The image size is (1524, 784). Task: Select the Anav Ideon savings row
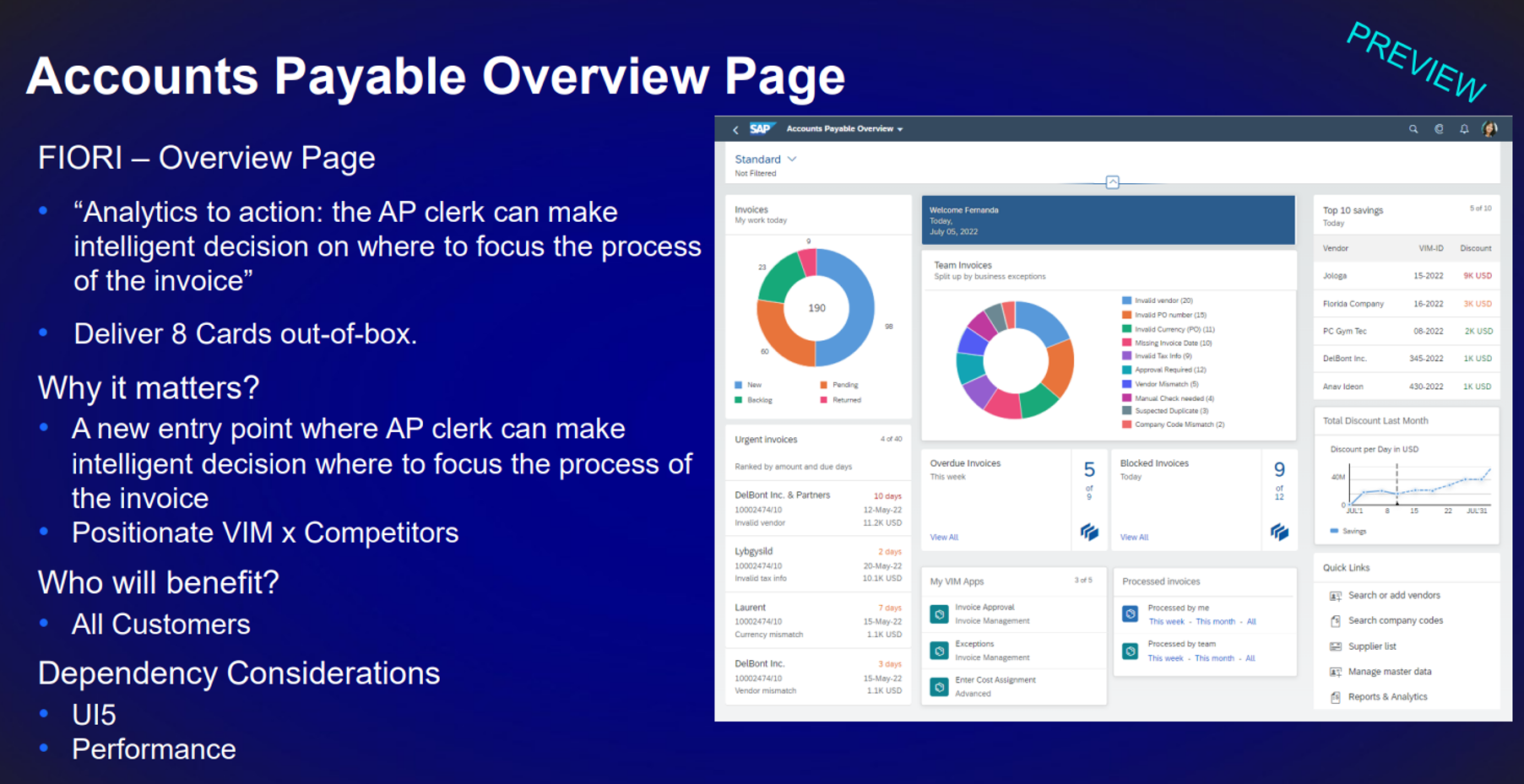click(1406, 387)
